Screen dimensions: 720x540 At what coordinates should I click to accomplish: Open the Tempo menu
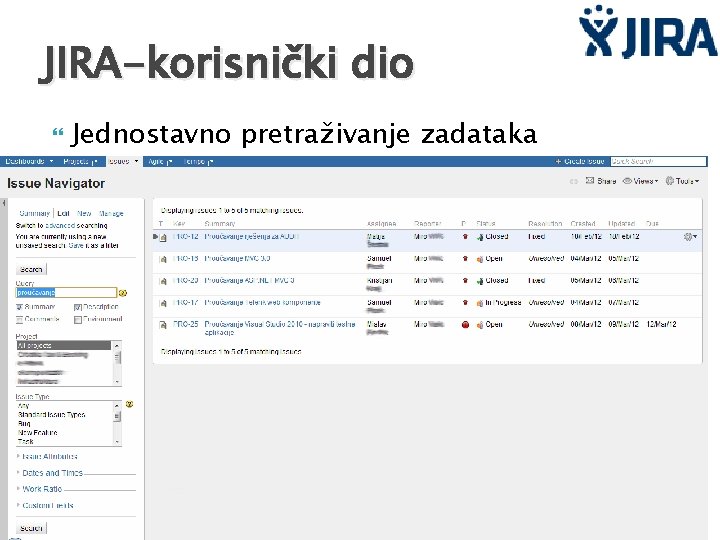click(198, 161)
